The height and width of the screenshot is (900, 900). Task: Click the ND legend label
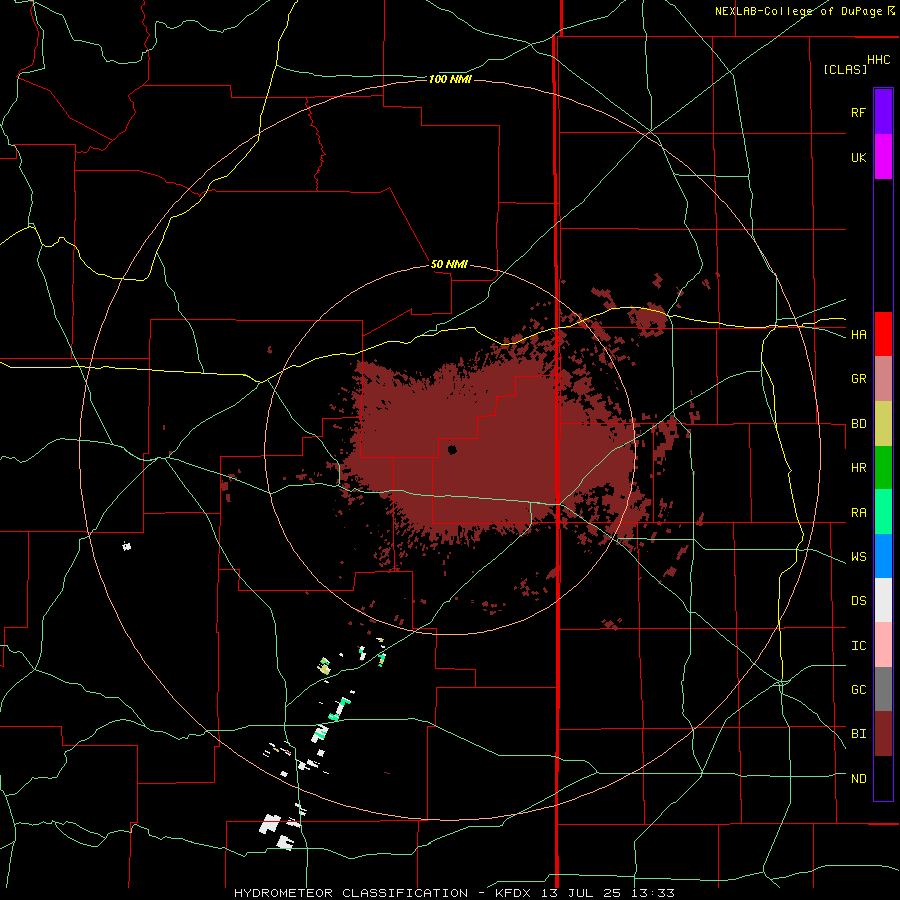point(858,779)
